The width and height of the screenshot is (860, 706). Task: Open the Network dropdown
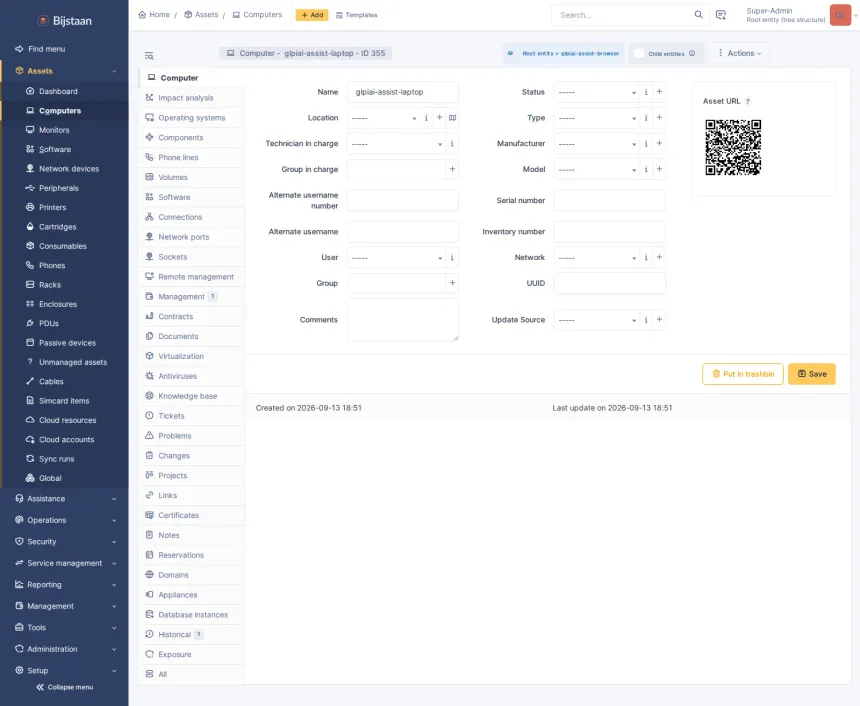597,257
